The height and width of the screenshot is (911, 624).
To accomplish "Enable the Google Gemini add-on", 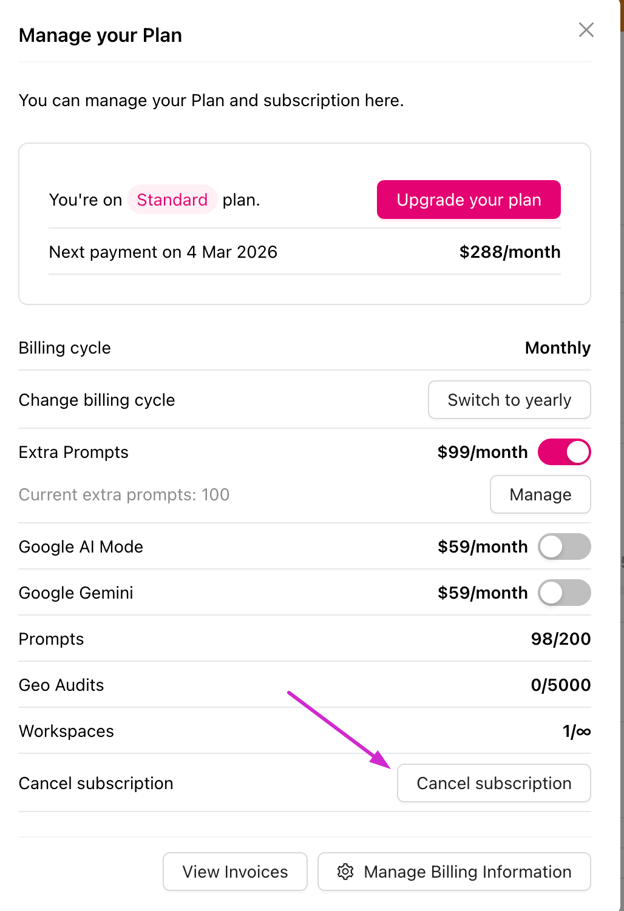I will pos(564,593).
